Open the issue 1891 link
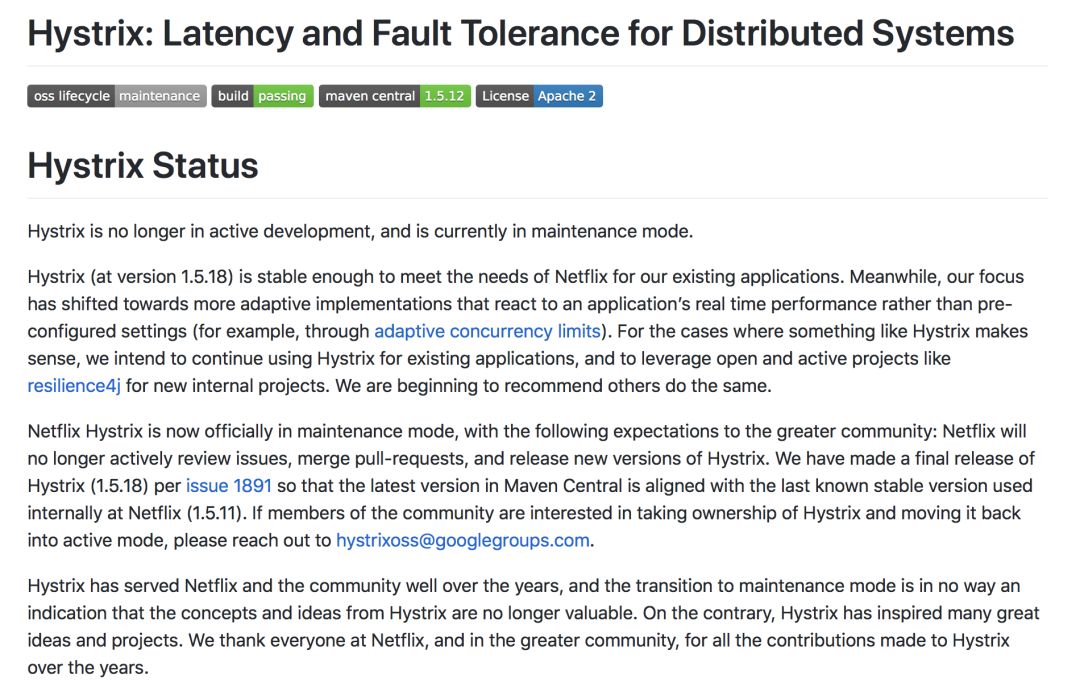This screenshot has height=692, width=1080. 229,485
